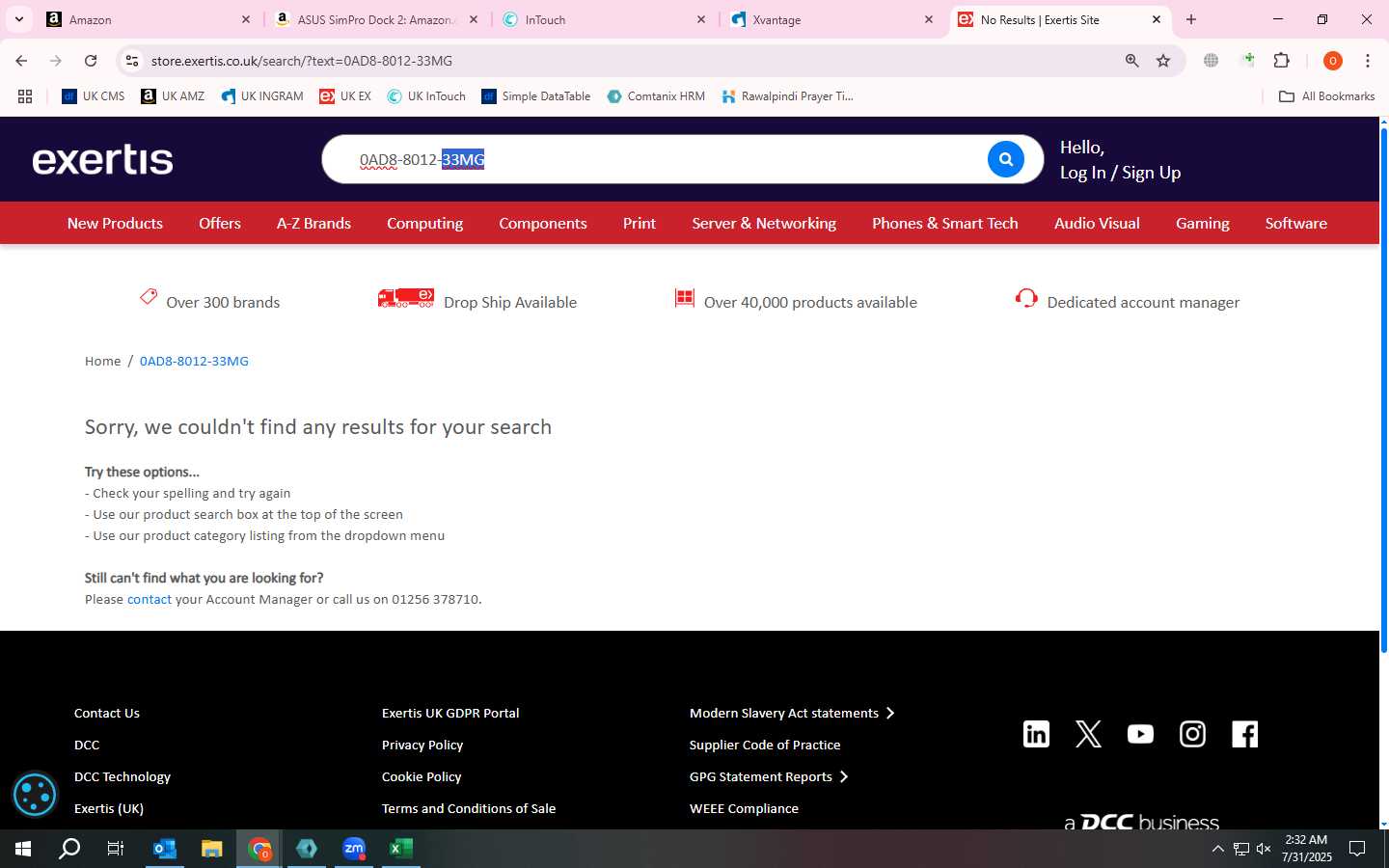Open the Extensions puzzle icon
The width and height of the screenshot is (1389, 868).
(1281, 61)
